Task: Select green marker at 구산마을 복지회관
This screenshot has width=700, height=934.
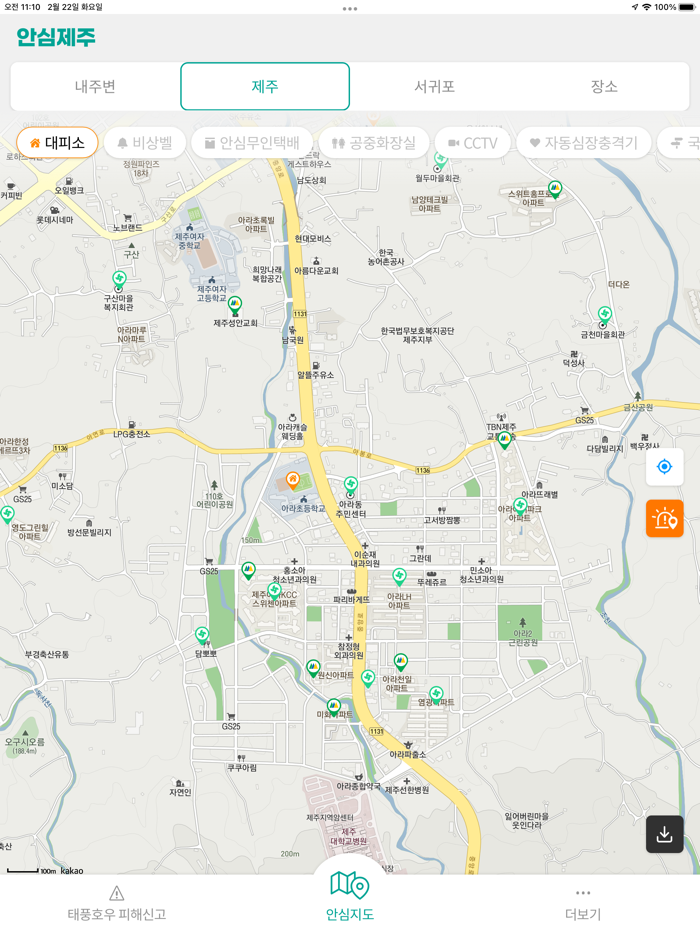Action: pos(119,279)
